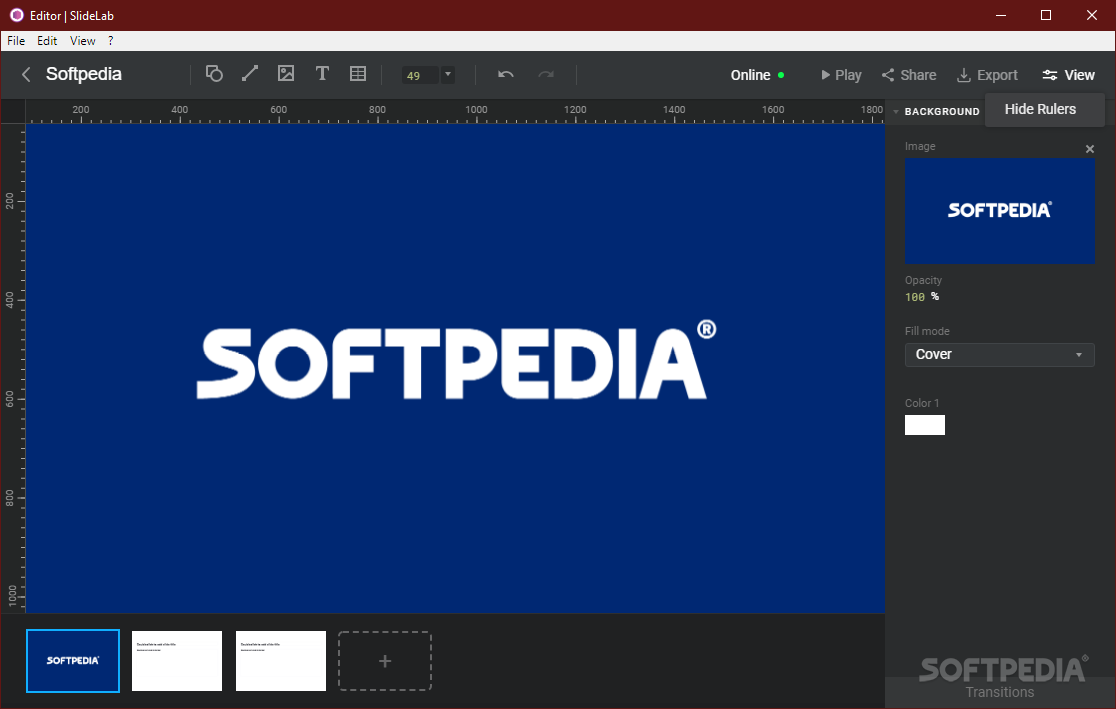Open the ? help menu
This screenshot has width=1116, height=709.
[110, 41]
